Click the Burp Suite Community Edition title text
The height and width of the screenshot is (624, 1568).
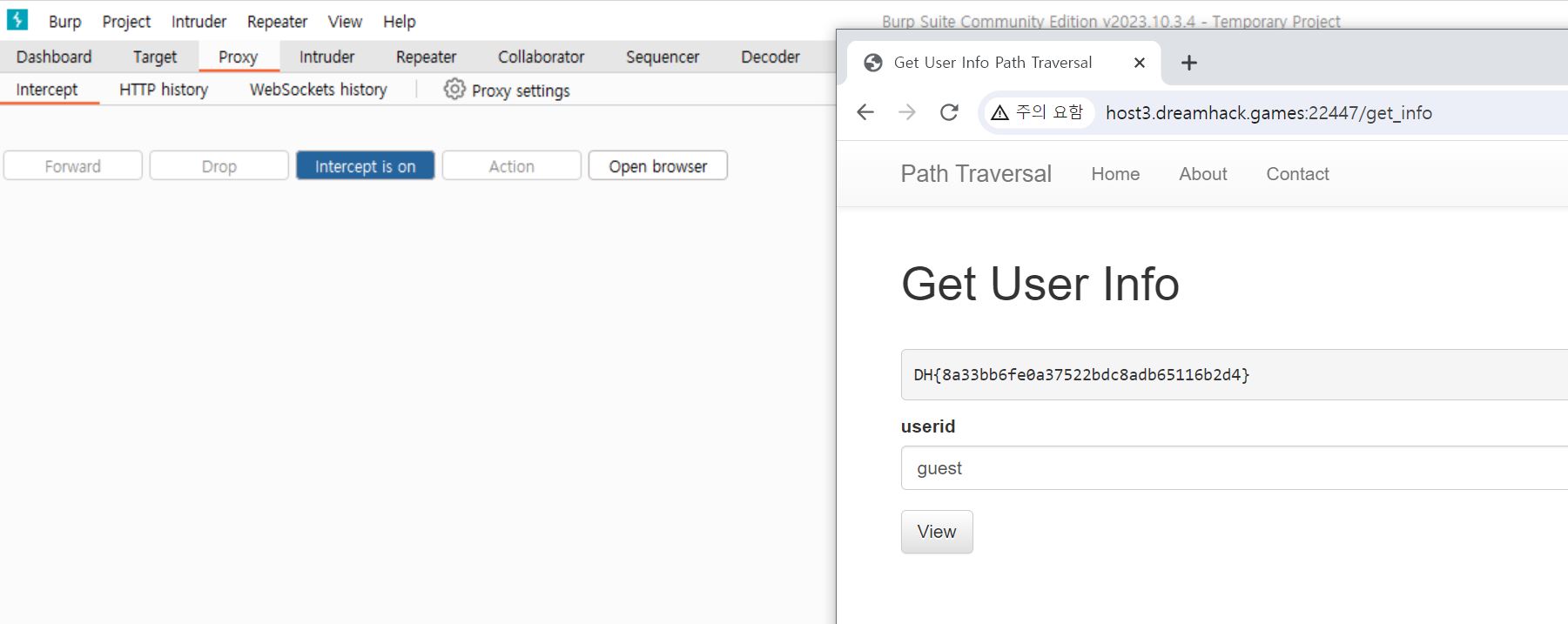[1111, 21]
